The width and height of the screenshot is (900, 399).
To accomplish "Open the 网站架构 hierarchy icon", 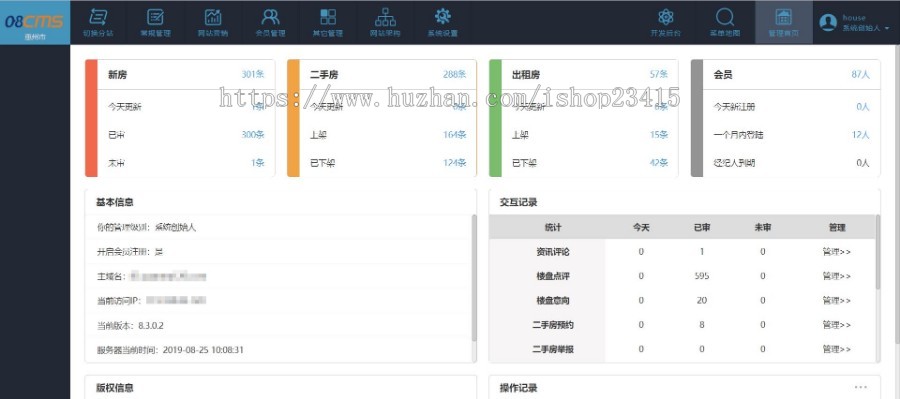I will point(385,17).
